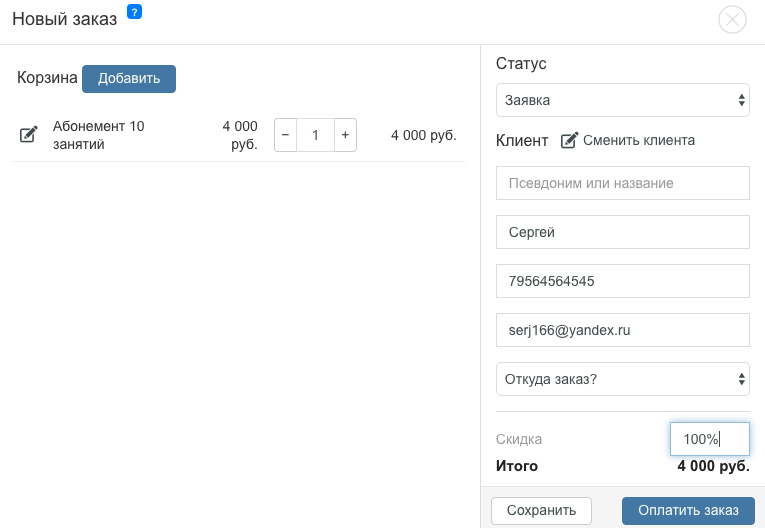Click the Абонемент 10 занятий item name
Screen dimensions: 765x528
point(99,135)
